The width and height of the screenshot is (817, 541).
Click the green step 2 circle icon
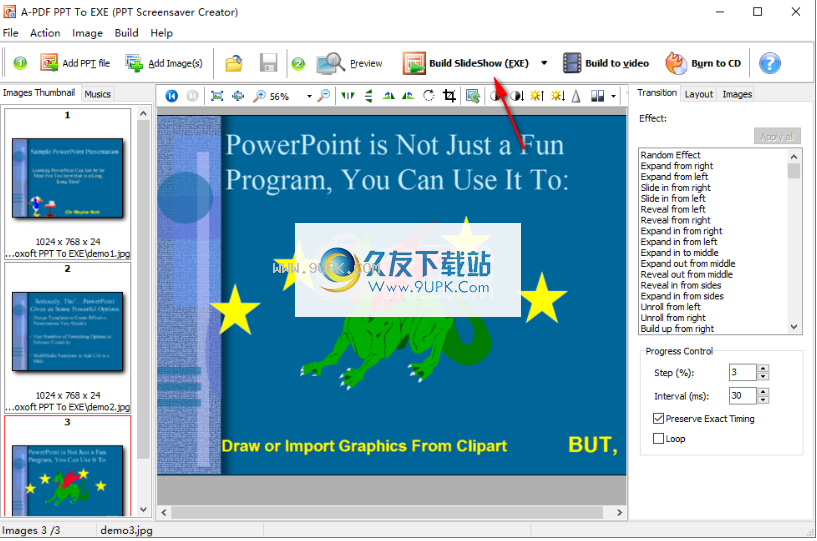[x=298, y=63]
